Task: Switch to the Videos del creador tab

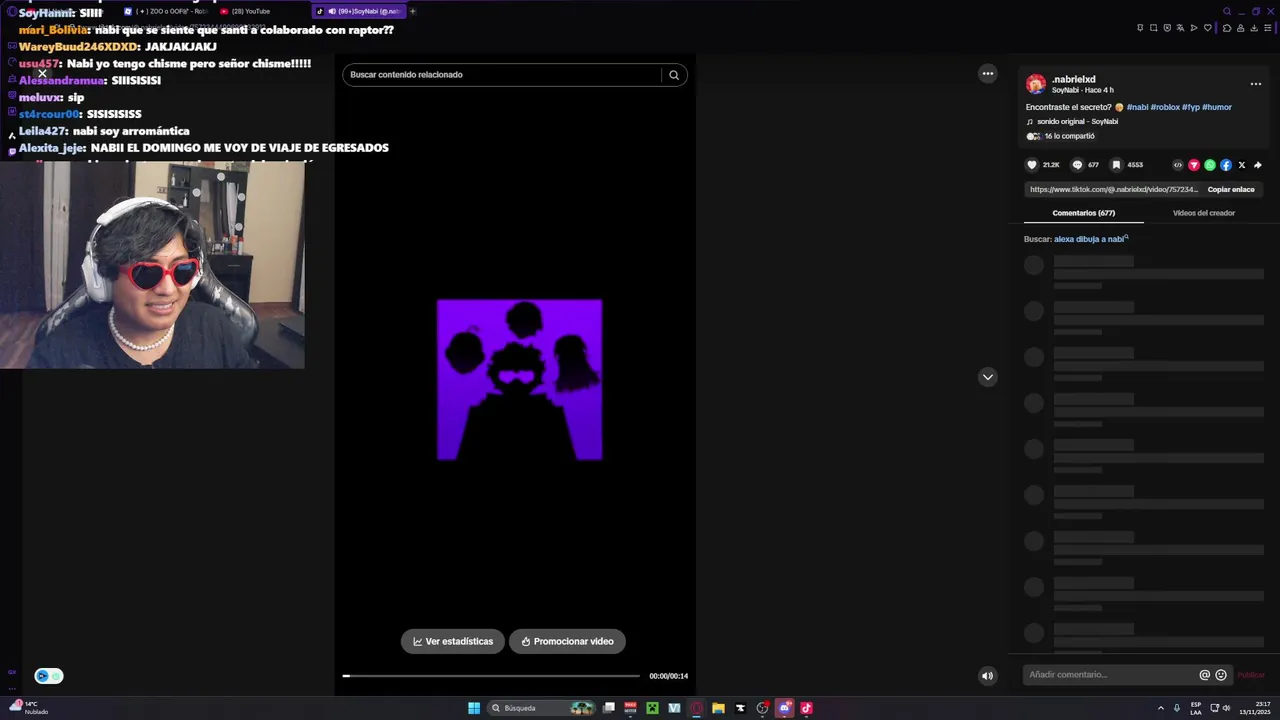Action: point(1204,213)
